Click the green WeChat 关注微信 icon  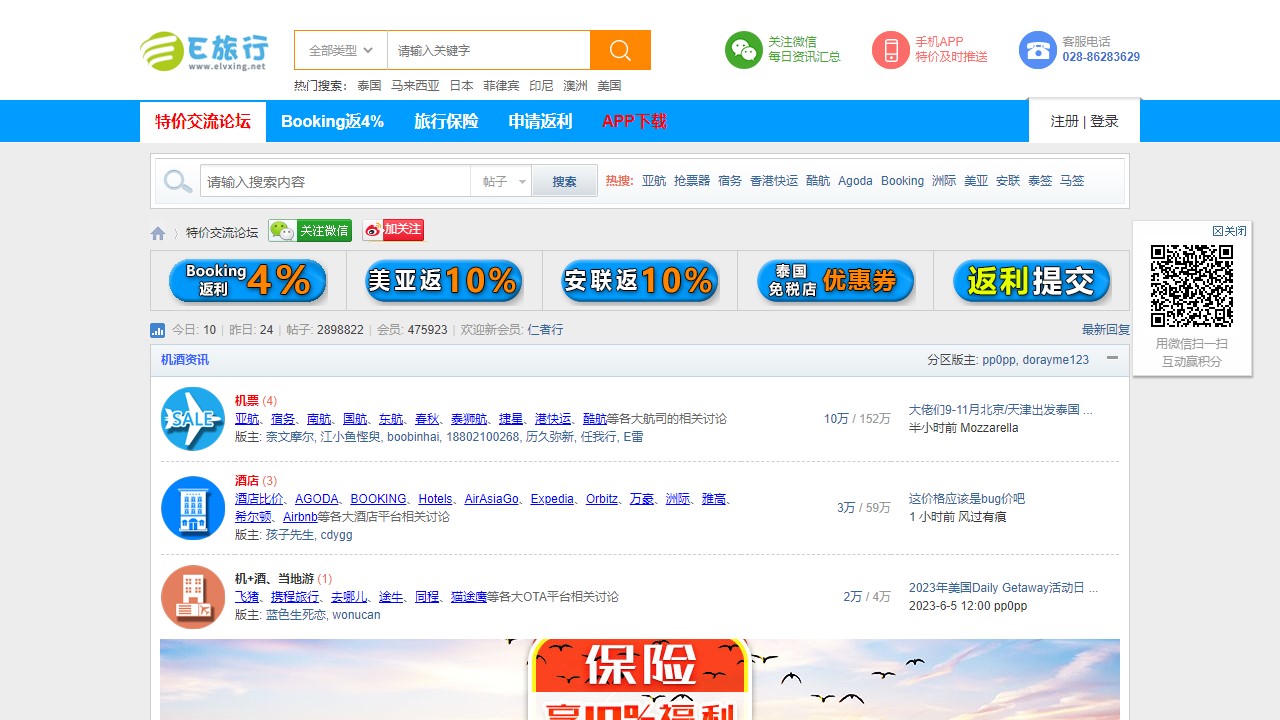742,50
